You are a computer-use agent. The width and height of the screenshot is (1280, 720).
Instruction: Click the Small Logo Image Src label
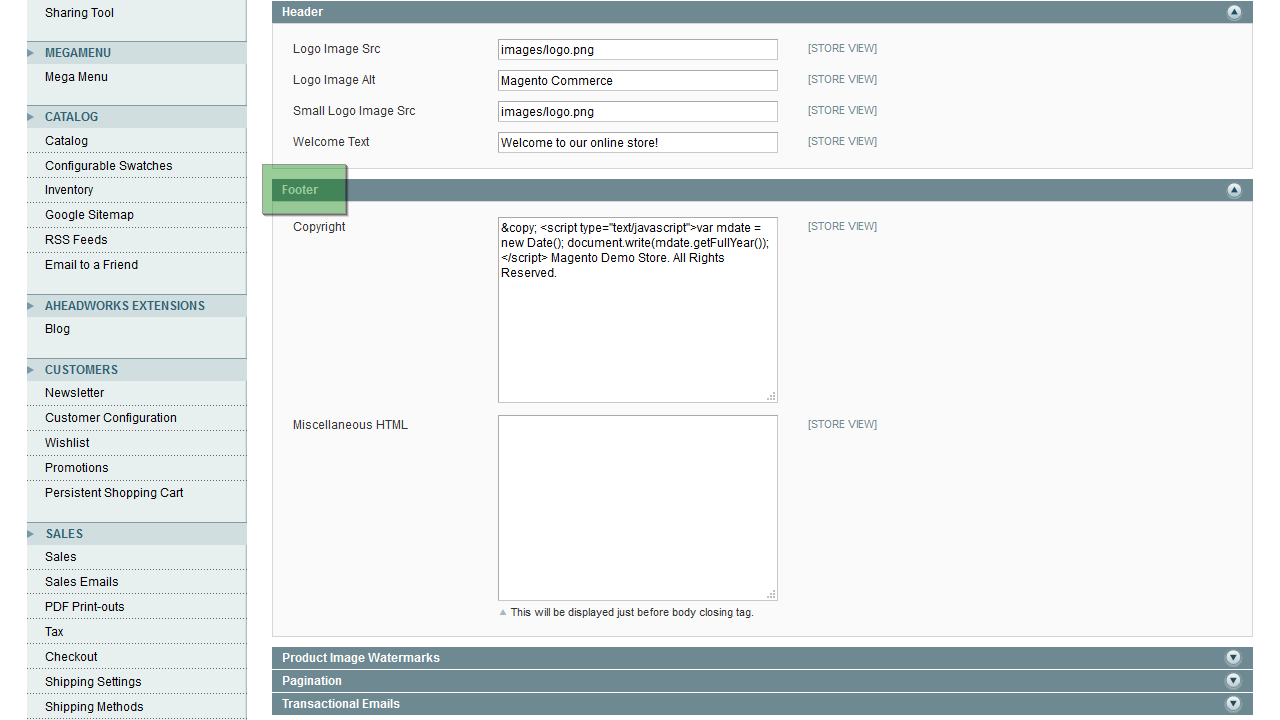click(x=354, y=111)
